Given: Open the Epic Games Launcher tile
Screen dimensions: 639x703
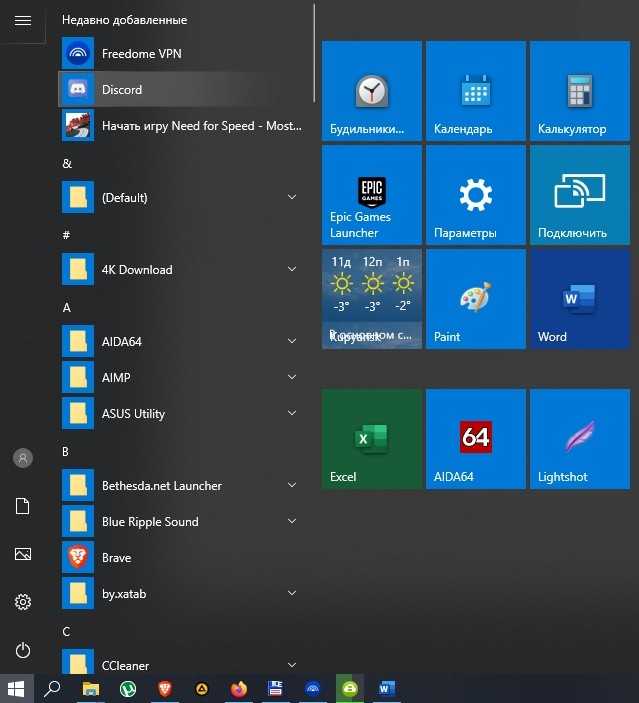Looking at the screenshot, I should (372, 195).
